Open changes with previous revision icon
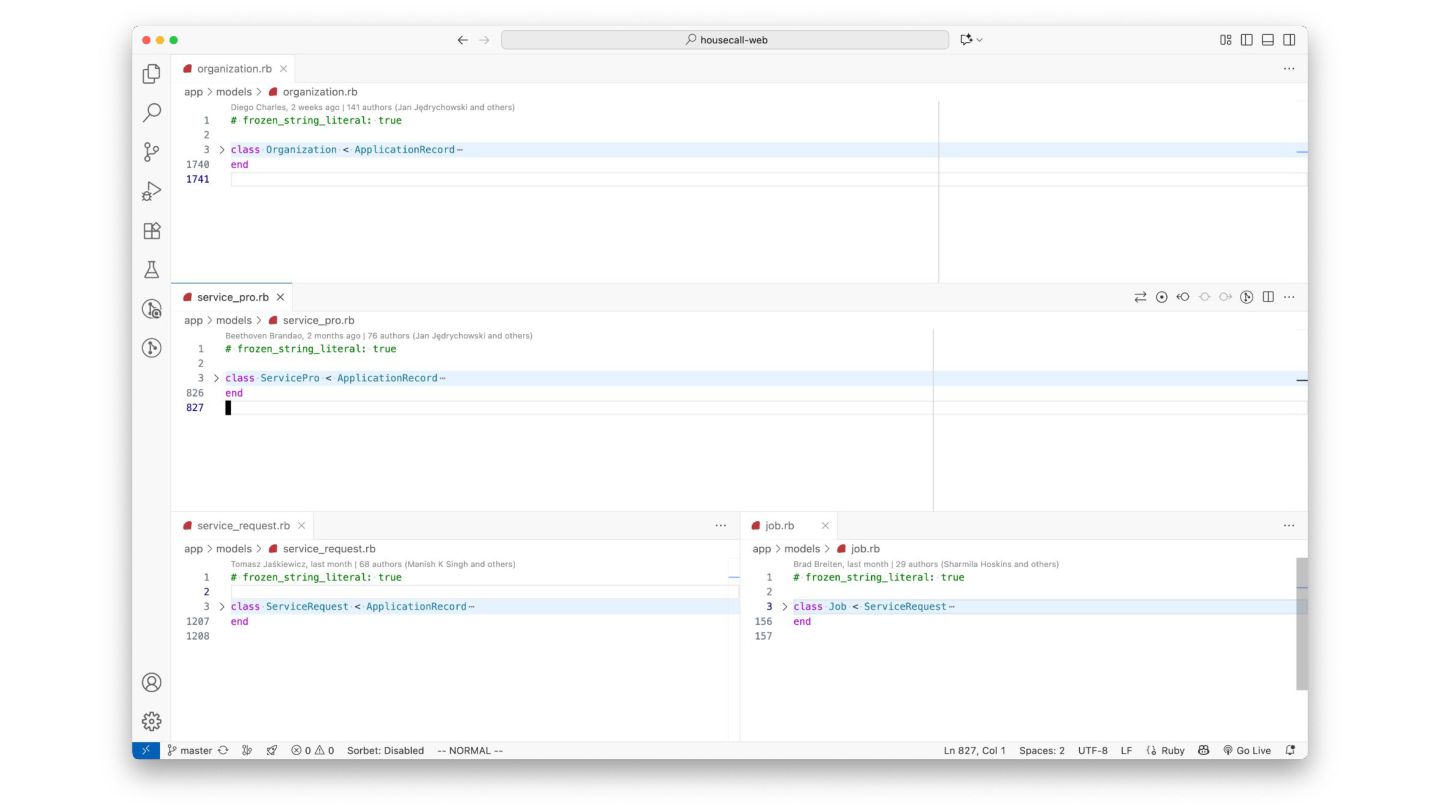Image resolution: width=1440 pixels, height=810 pixels. (1183, 297)
